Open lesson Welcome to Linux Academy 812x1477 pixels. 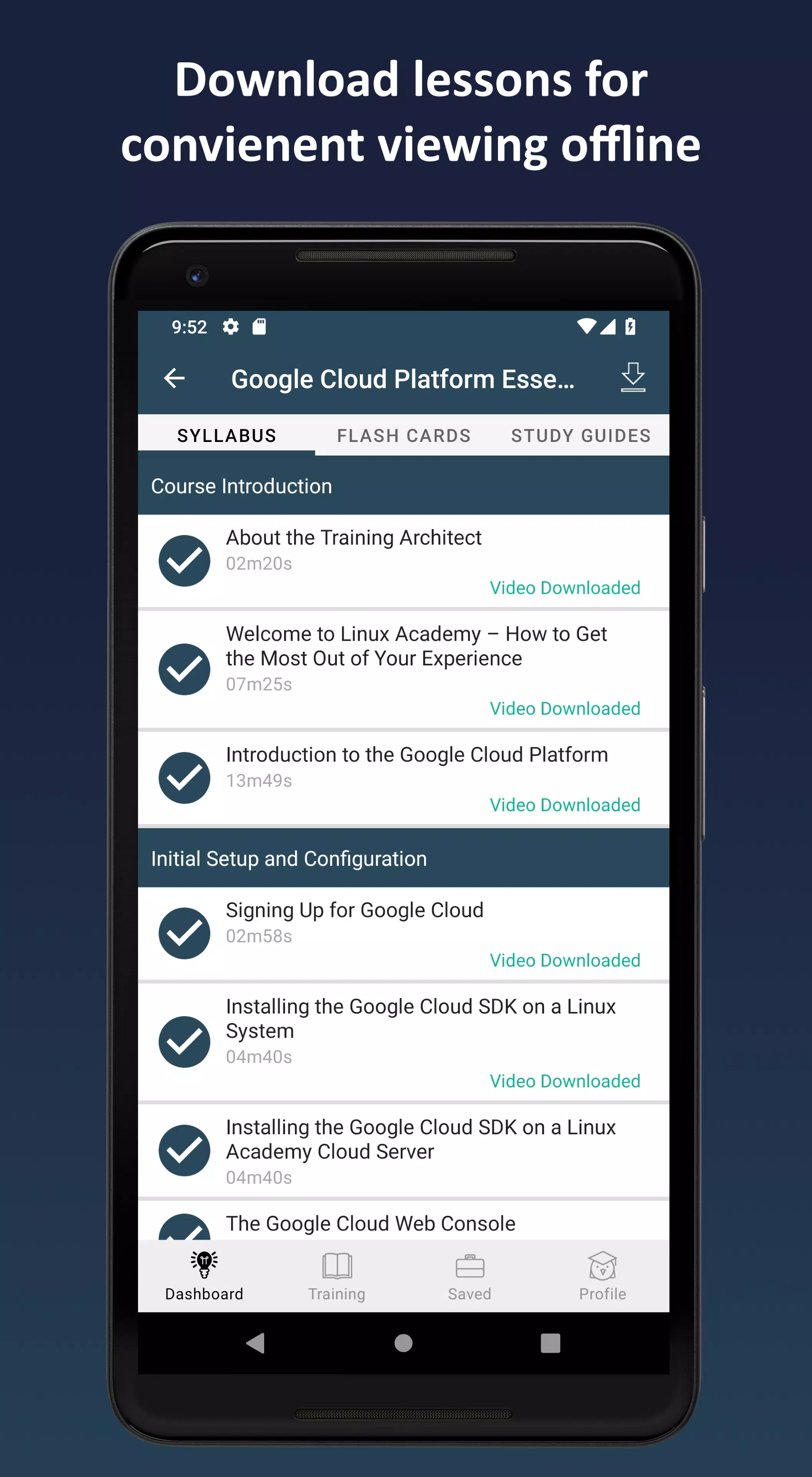click(x=403, y=670)
